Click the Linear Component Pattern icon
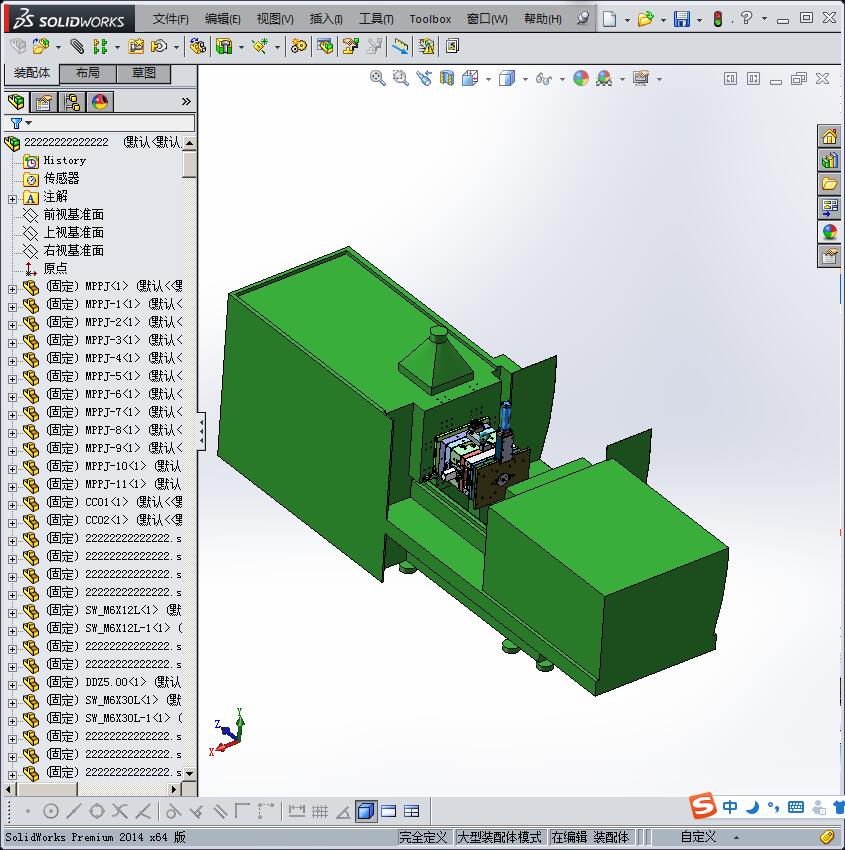This screenshot has height=850, width=845. tap(100, 47)
